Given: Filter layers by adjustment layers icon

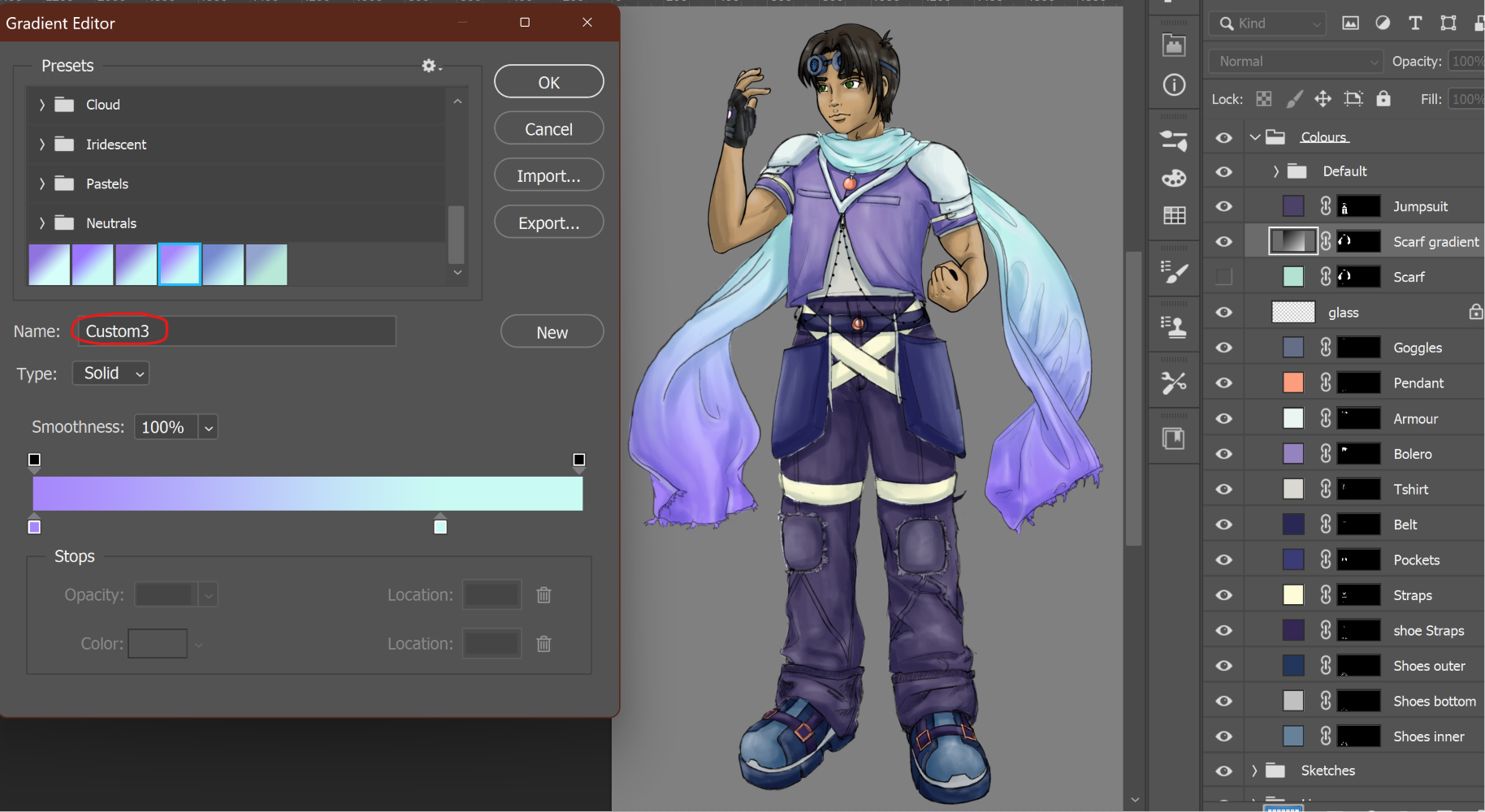Looking at the screenshot, I should [x=1383, y=24].
